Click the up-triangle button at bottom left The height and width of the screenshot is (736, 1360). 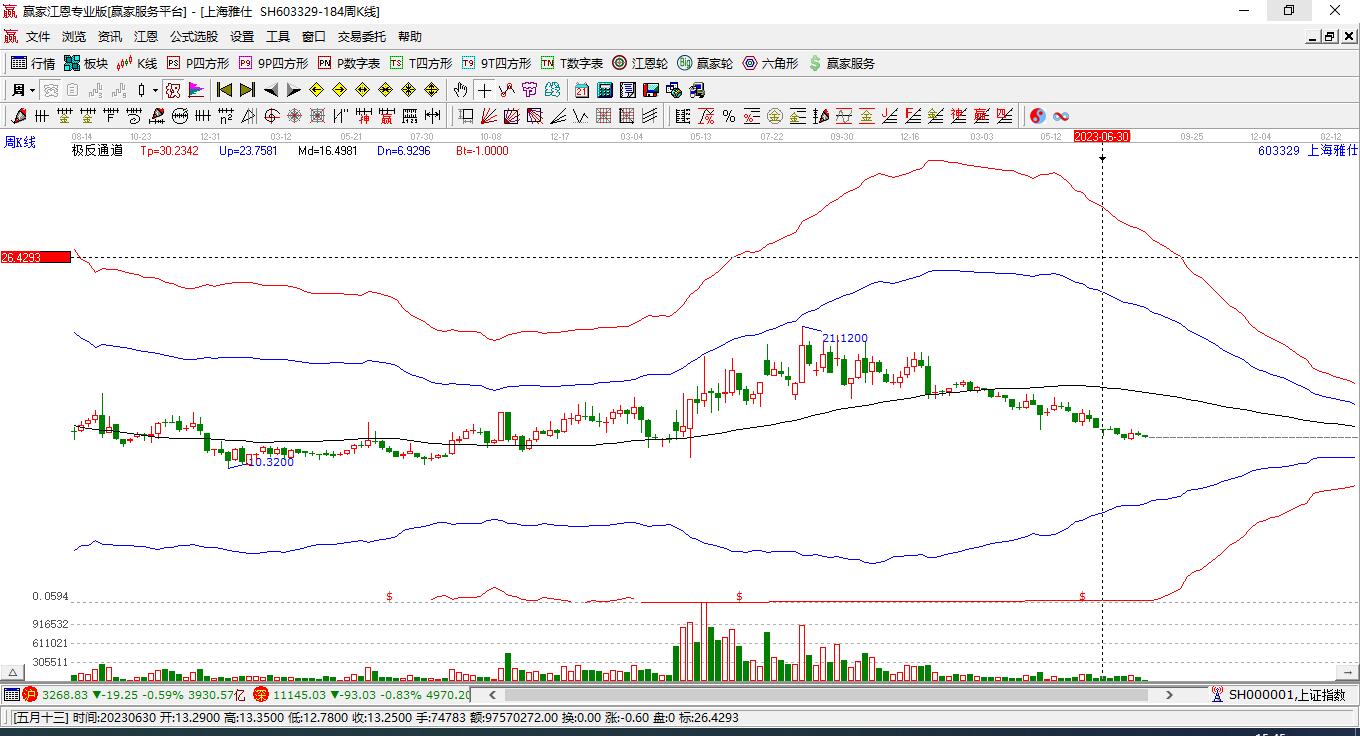pos(13,673)
